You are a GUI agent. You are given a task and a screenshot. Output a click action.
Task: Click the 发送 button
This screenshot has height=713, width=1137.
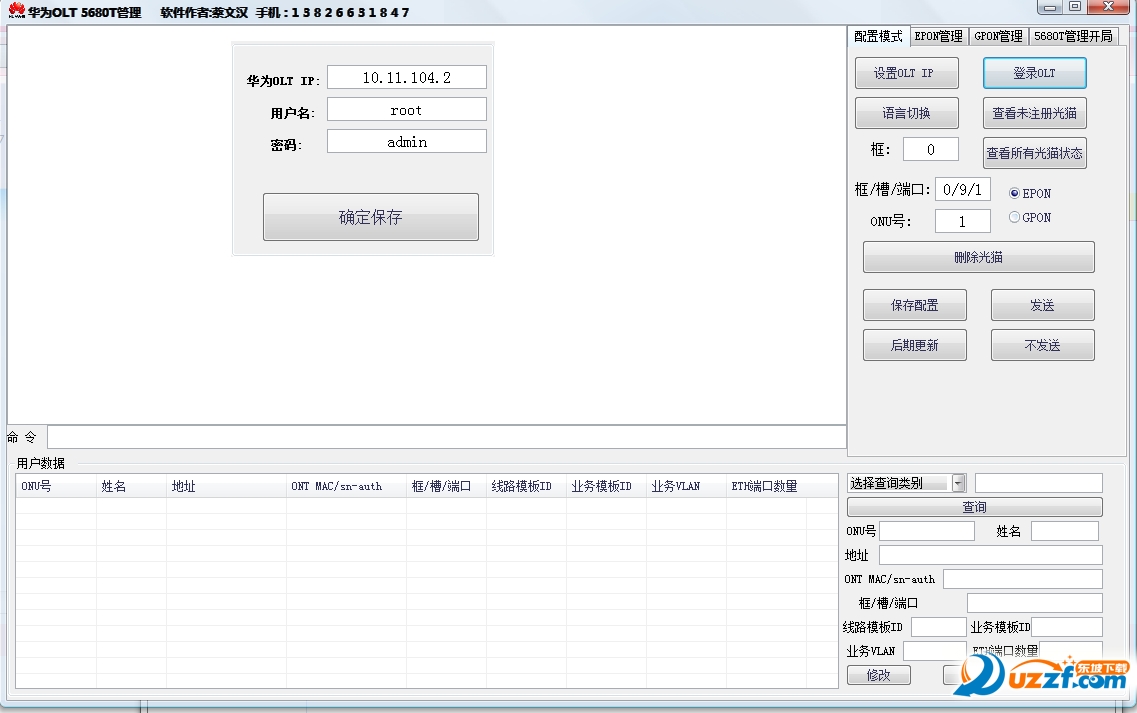tap(1043, 305)
